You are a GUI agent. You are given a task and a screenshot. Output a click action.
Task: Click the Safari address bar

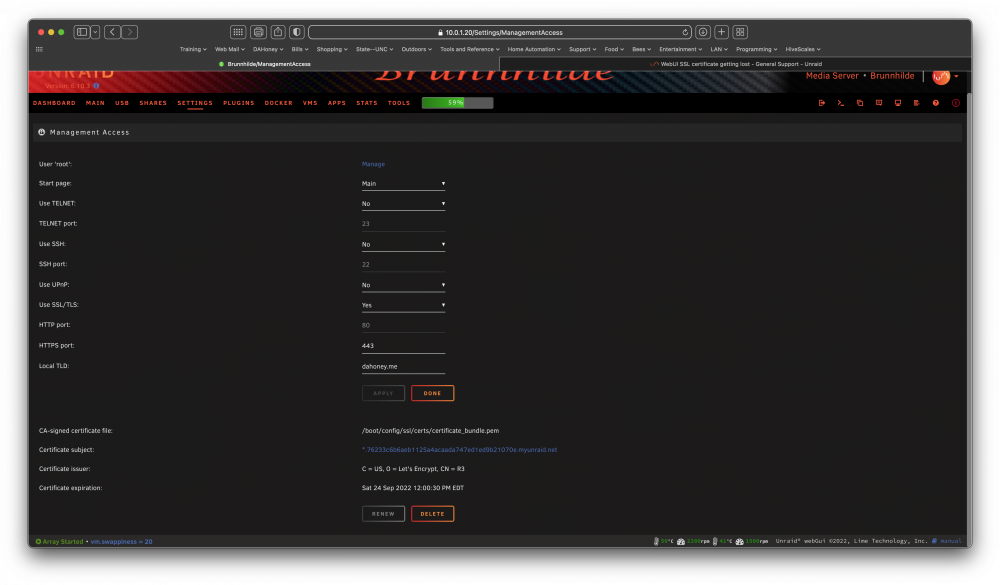[x=501, y=32]
